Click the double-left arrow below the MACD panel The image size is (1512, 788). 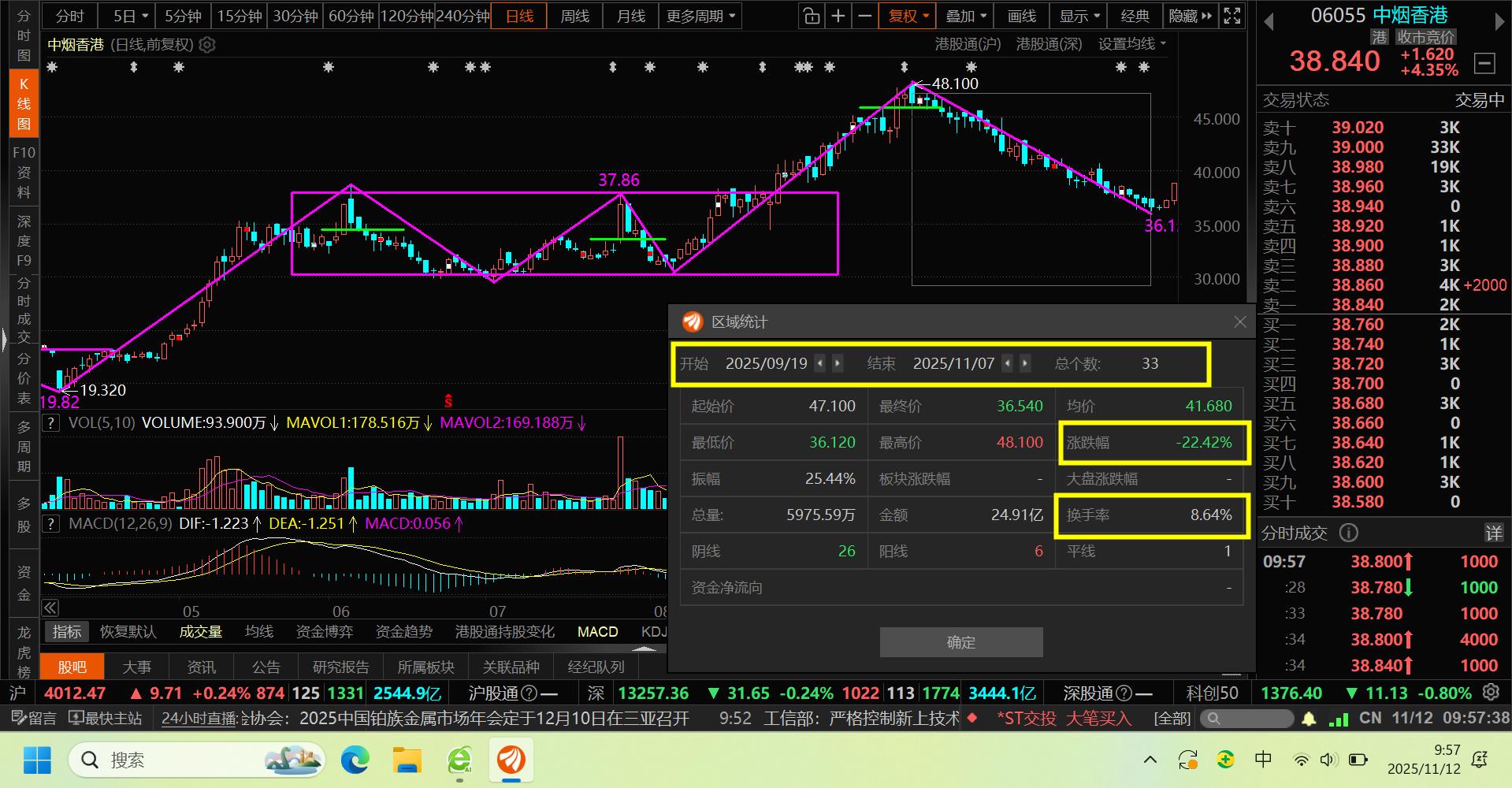click(x=50, y=608)
